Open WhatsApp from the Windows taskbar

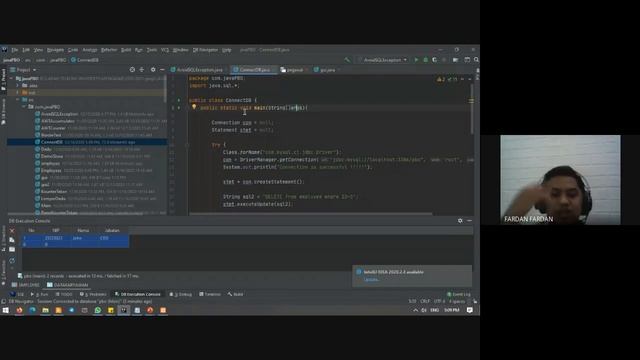coord(98,310)
